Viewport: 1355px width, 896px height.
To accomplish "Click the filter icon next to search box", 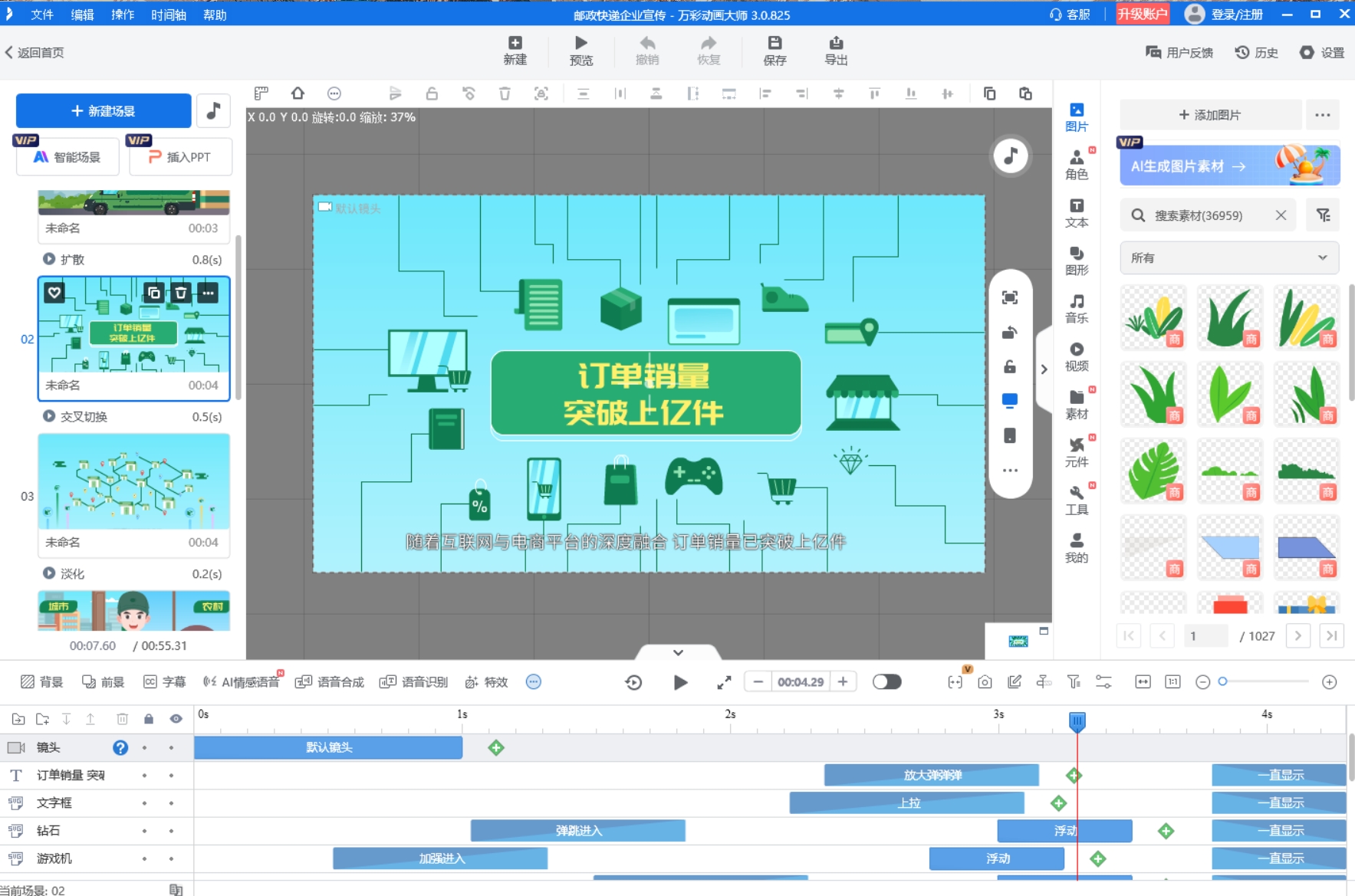I will [1324, 215].
